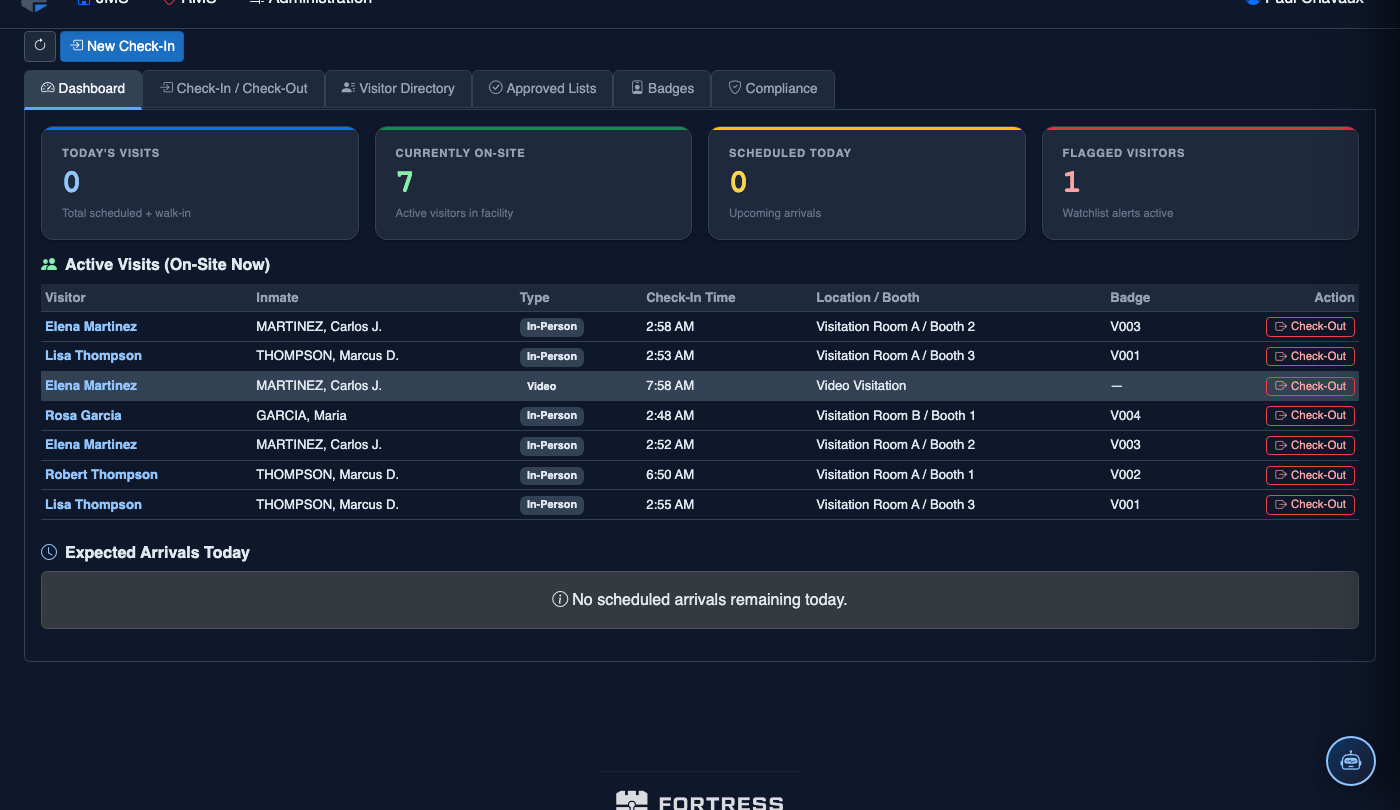Screen dimensions: 1400x810
Task: Click the Today's Visits stat card
Action: (x=200, y=183)
